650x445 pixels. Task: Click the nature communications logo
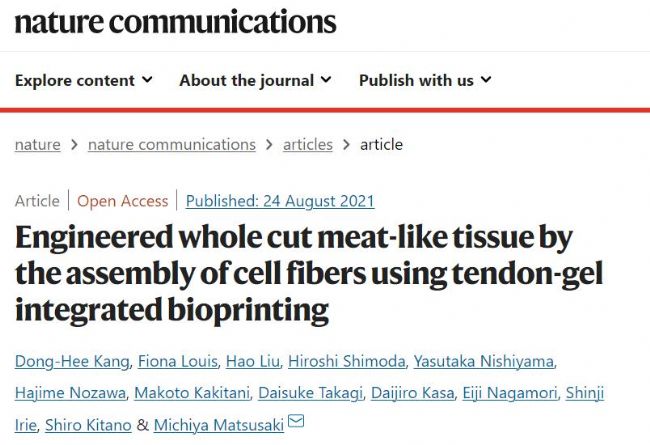coord(175,23)
